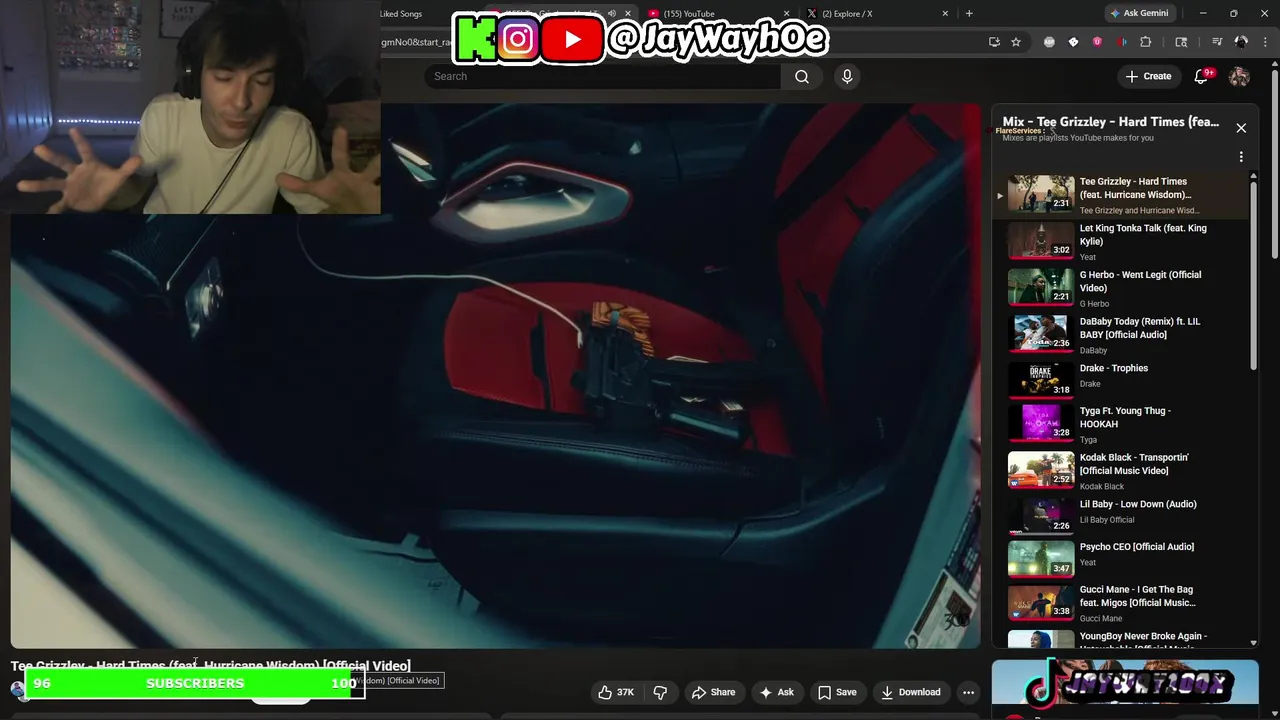Select Gucci Mane - I Get The Bag
This screenshot has height=720, width=1280.
(x=1120, y=603)
